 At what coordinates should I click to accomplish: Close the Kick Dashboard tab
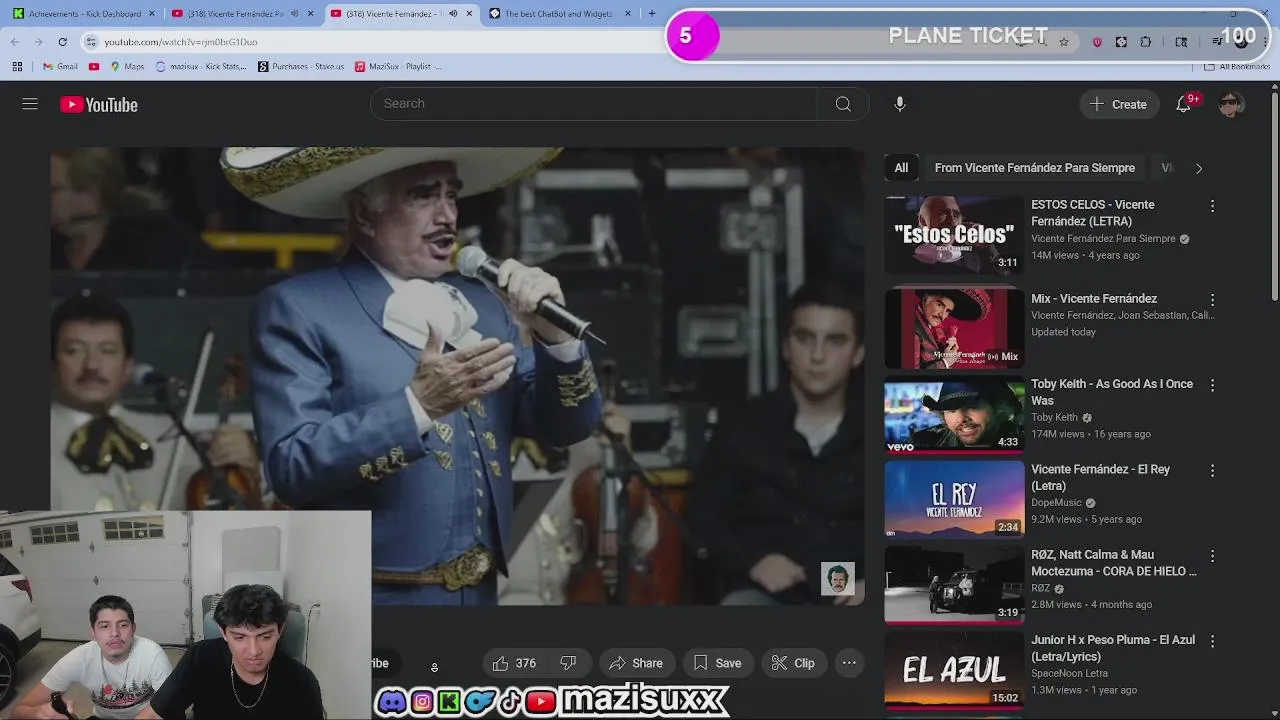(x=152, y=14)
